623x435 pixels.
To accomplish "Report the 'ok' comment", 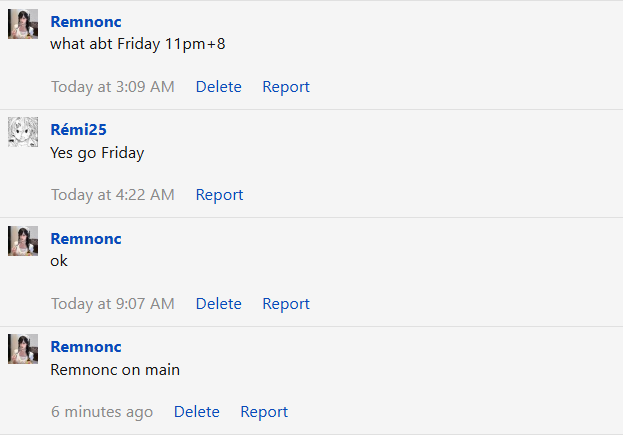I will [286, 304].
